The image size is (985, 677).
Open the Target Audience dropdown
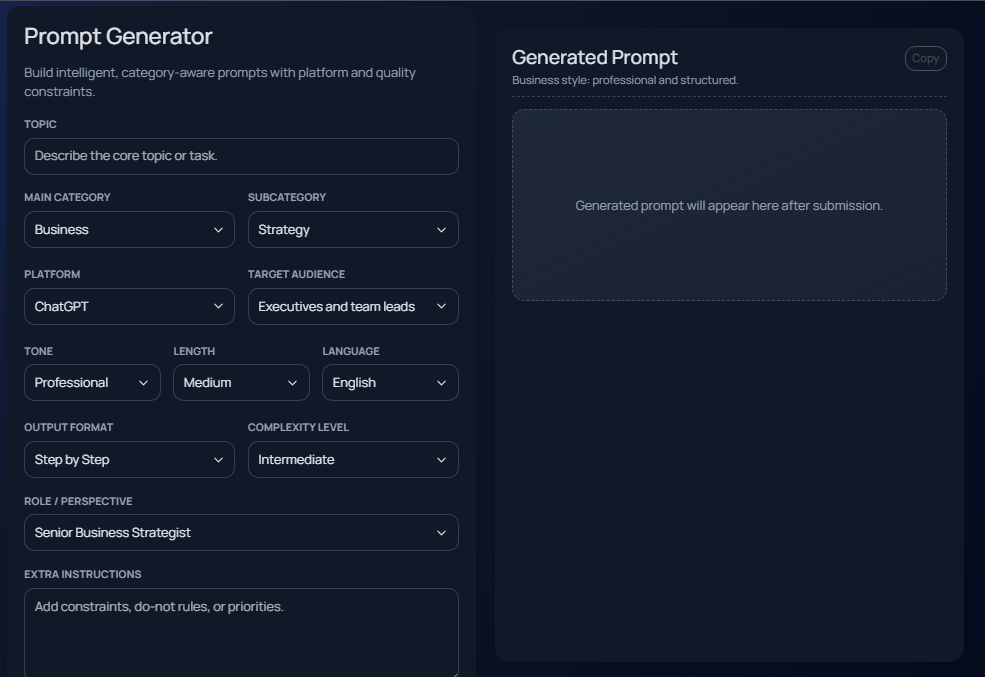coord(352,307)
